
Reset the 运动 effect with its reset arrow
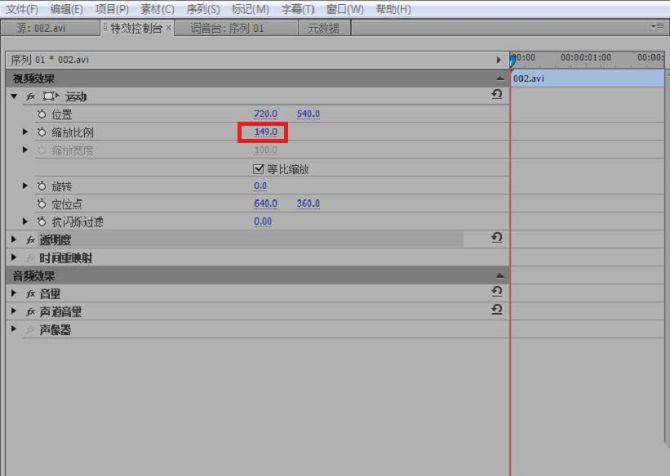497,95
